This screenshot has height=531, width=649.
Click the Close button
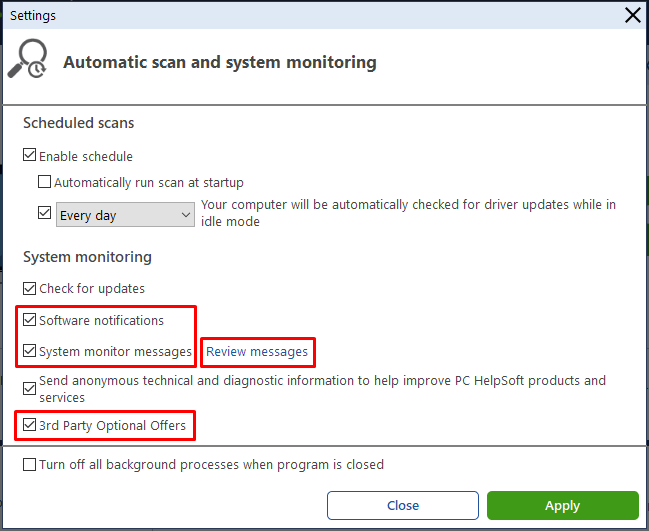click(403, 505)
